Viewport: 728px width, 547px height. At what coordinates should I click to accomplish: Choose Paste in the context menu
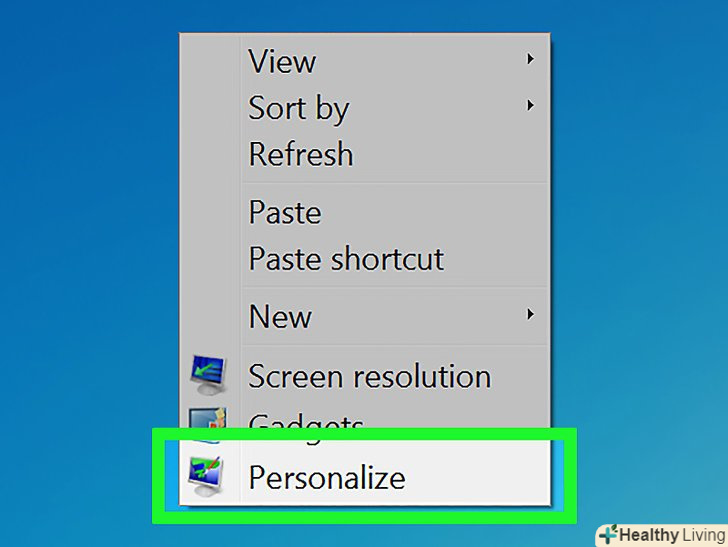tap(285, 212)
